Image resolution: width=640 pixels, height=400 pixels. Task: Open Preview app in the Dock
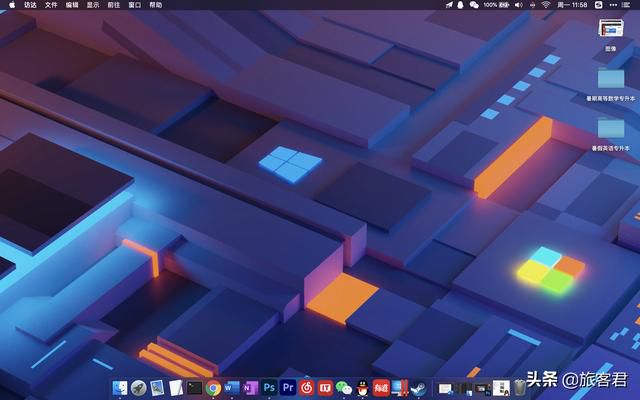[157, 388]
